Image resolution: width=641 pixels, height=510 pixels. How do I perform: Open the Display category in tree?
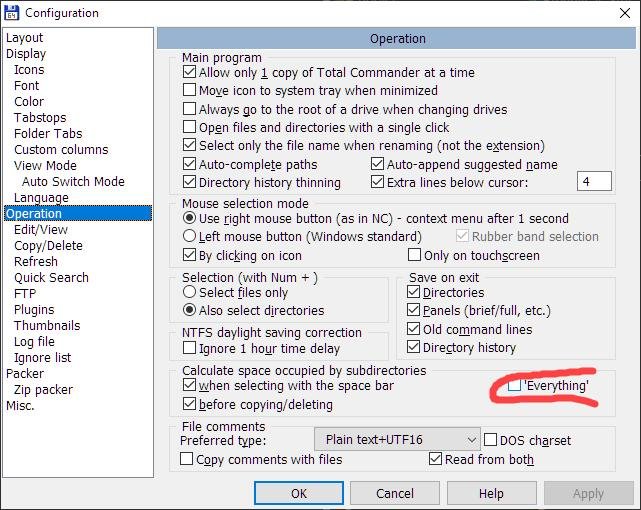click(26, 54)
